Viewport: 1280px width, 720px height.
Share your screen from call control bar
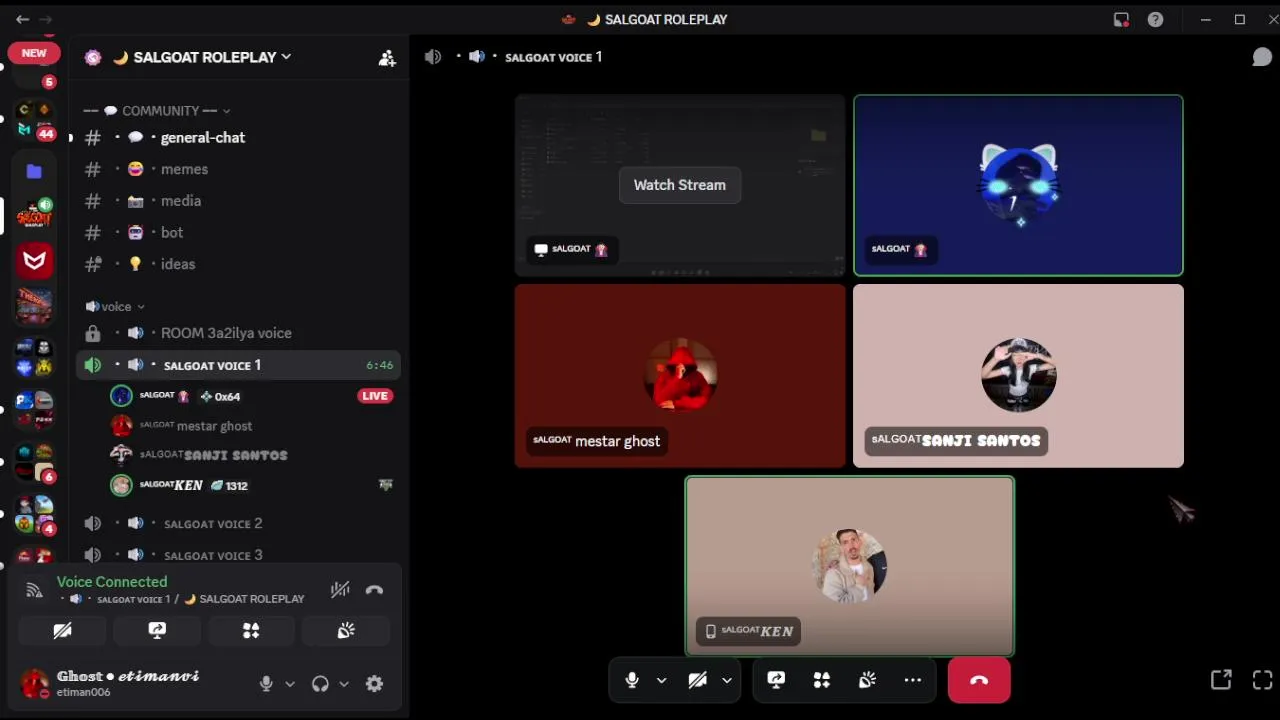776,680
